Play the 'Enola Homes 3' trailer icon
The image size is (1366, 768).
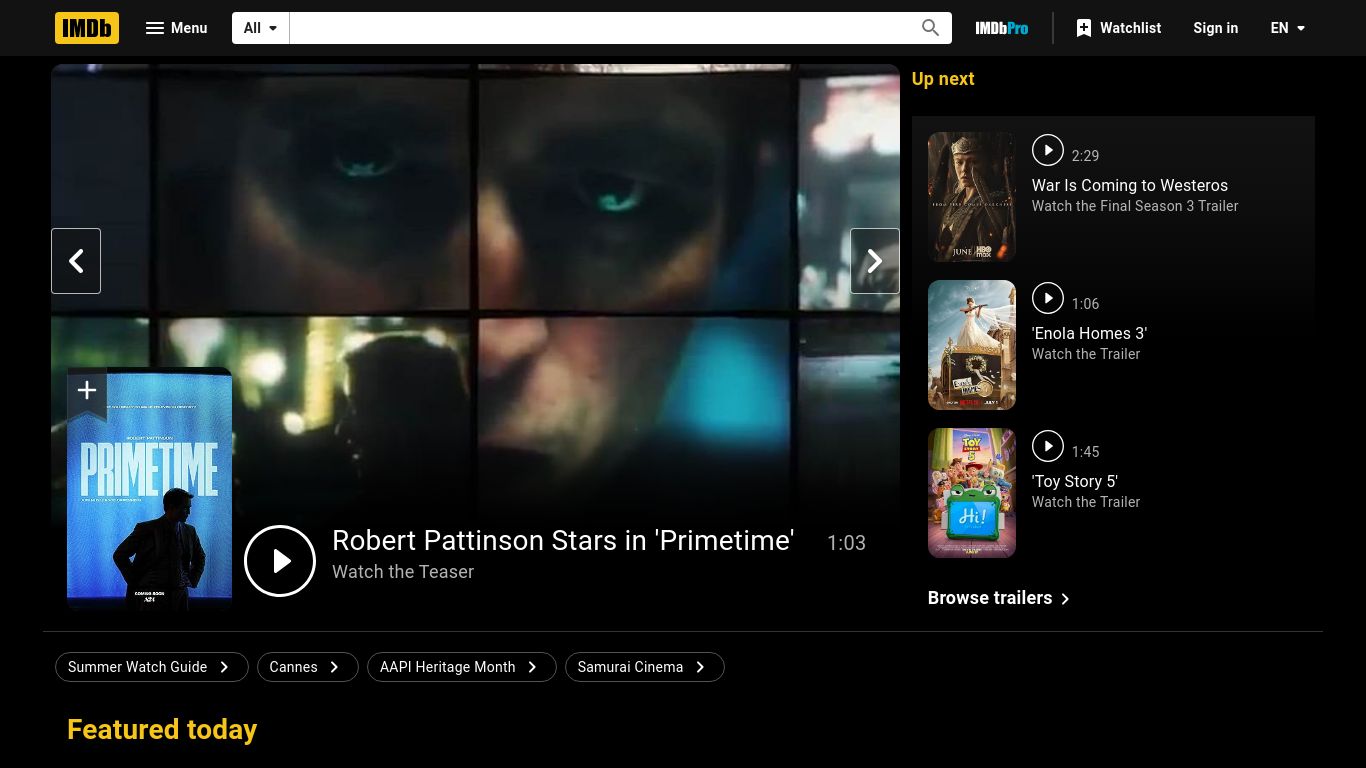1048,298
